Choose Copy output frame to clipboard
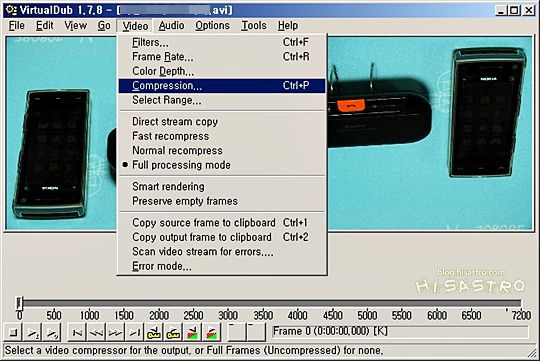Screen dimensions: 540x361 click(x=222, y=237)
